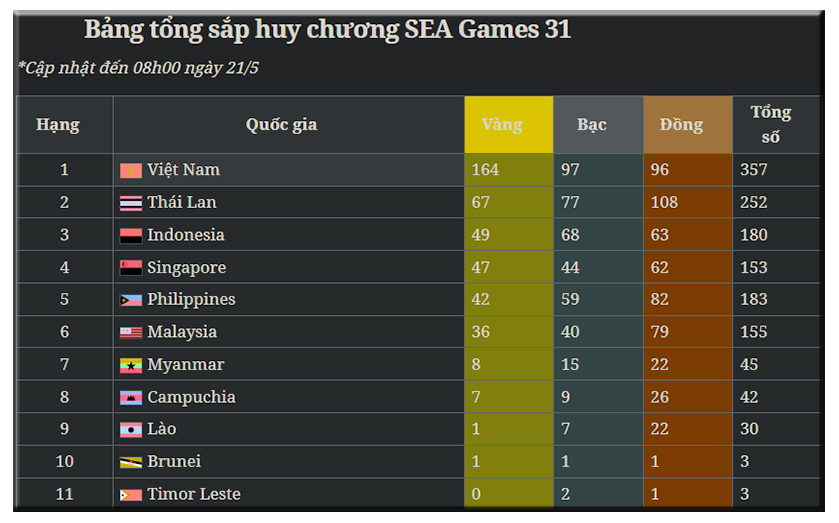Select the brown Đồng column header

click(682, 125)
